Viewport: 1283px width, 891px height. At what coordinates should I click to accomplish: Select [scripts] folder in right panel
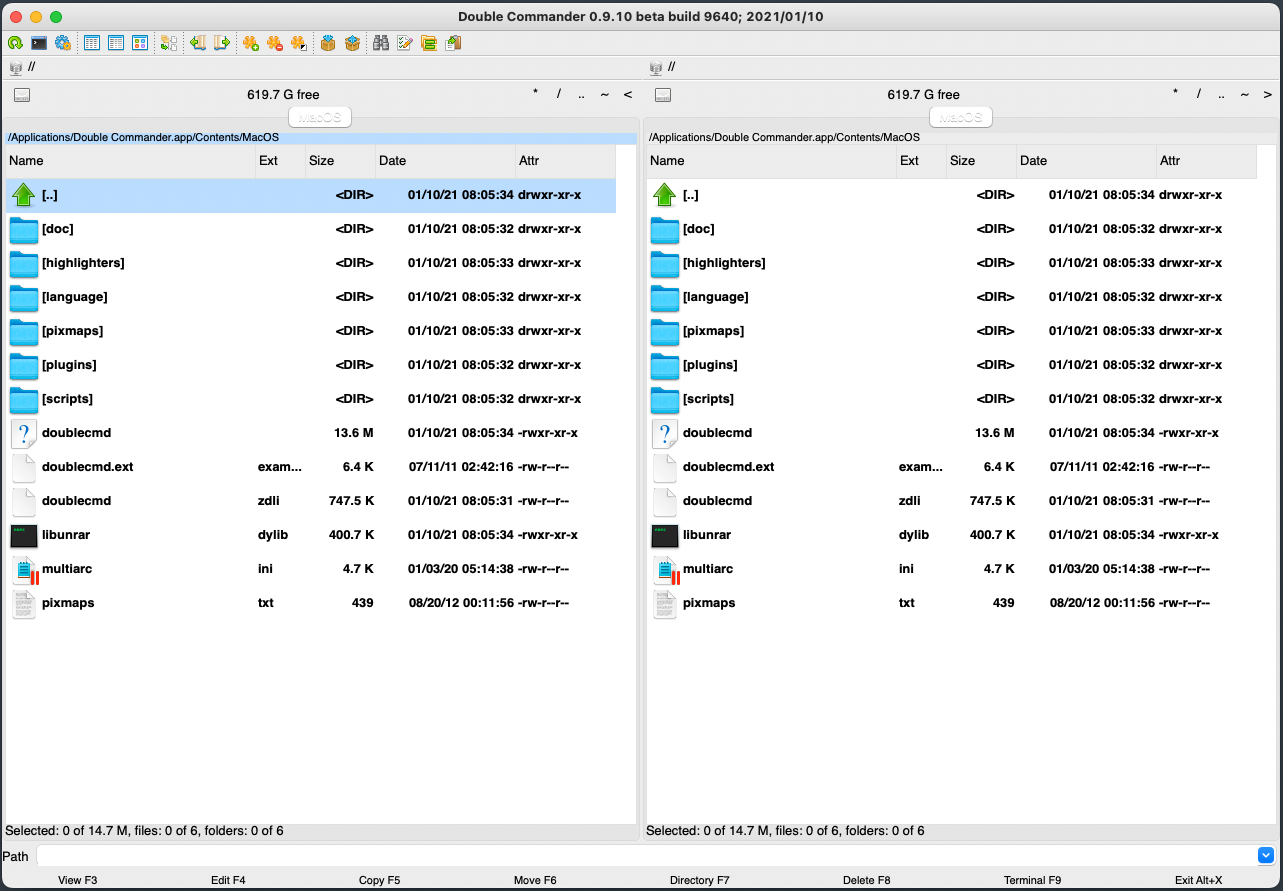951,399
